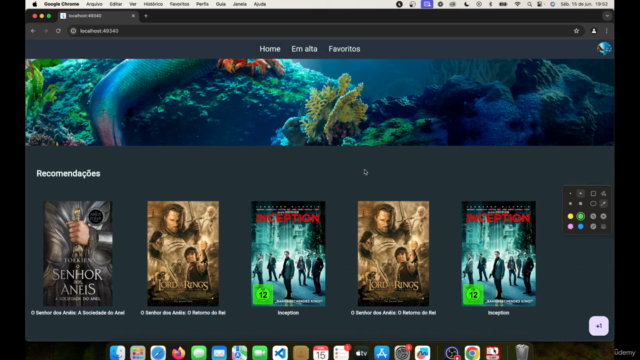Pick the blue annotation color

tap(580, 227)
